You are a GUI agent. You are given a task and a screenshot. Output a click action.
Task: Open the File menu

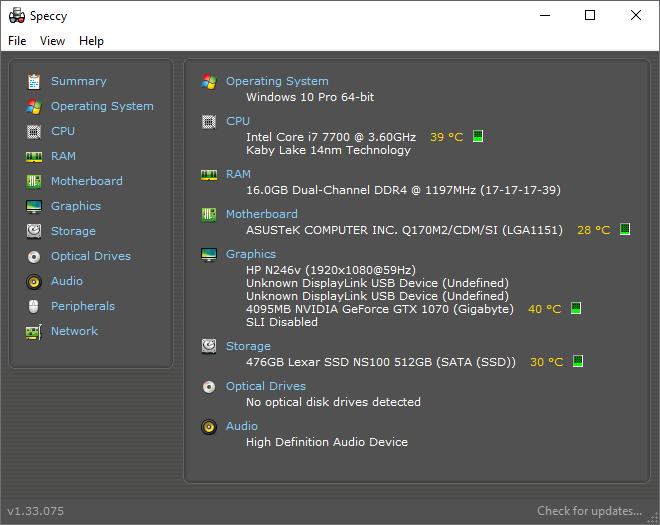coord(17,41)
